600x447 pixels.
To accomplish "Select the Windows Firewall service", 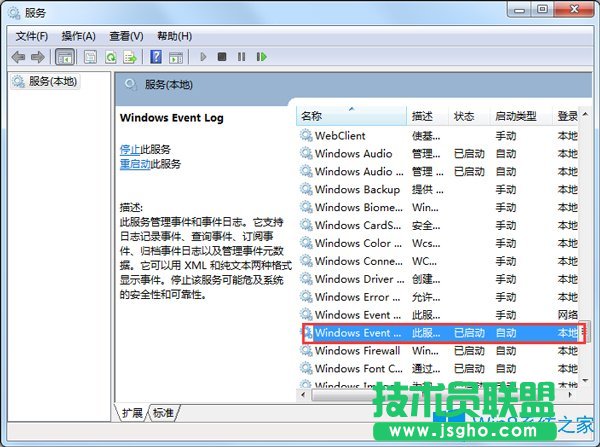I will tap(439, 351).
